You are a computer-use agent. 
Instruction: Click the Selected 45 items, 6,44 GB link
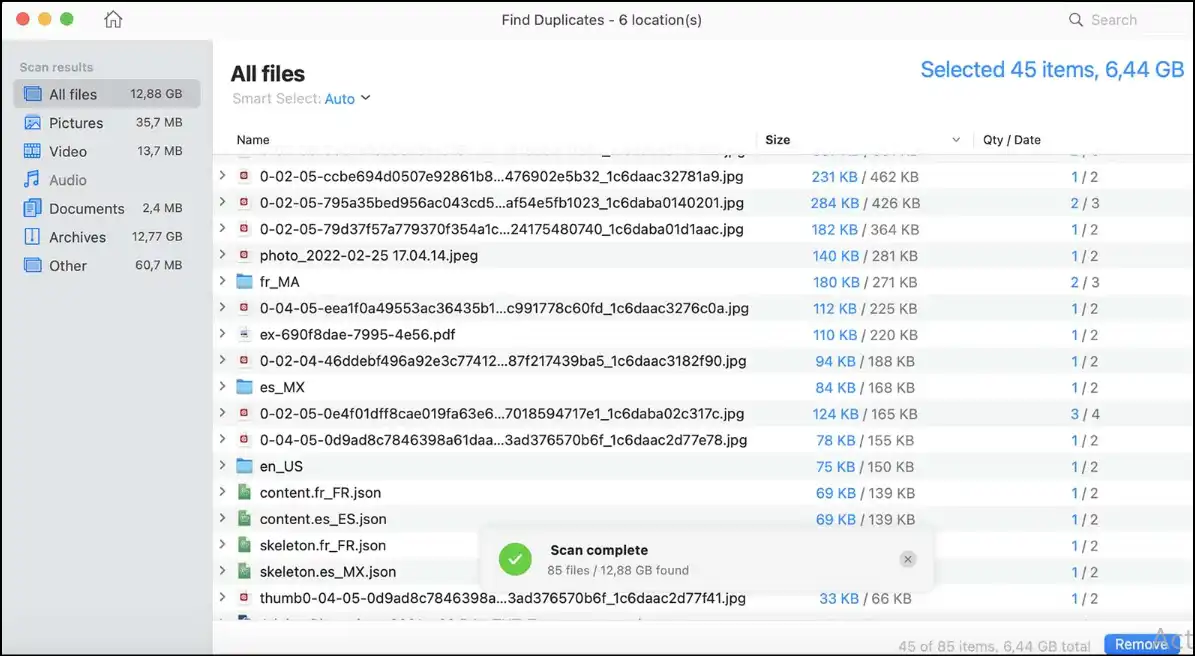click(1052, 69)
